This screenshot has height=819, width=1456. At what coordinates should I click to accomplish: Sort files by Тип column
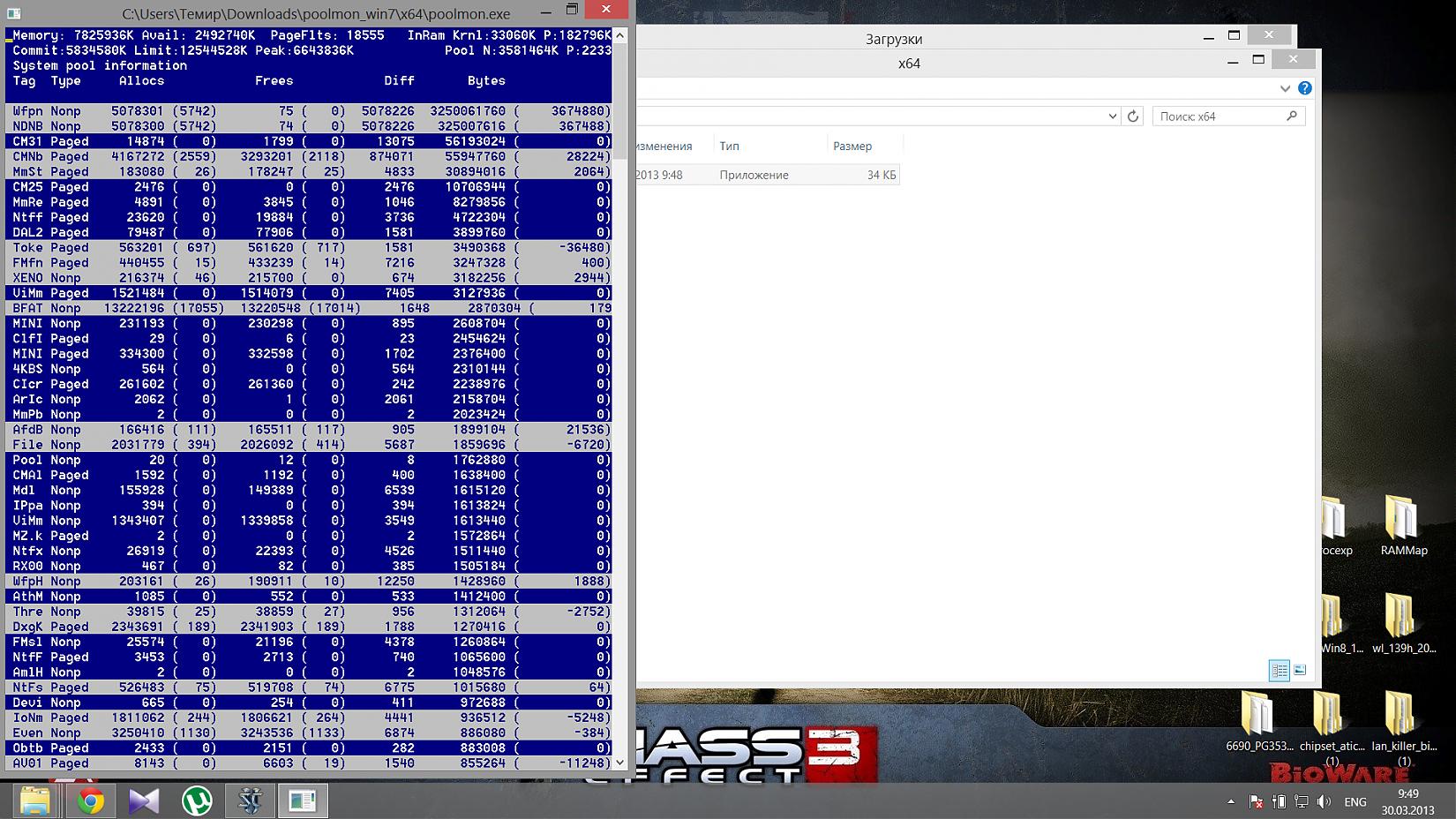point(730,146)
